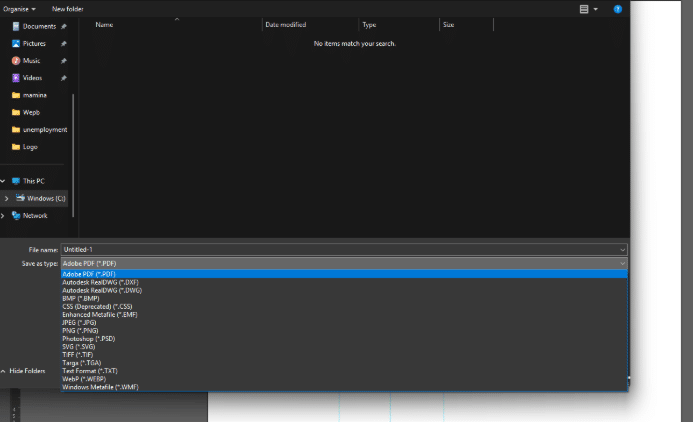Click the New folder button
The width and height of the screenshot is (693, 422).
point(67,9)
